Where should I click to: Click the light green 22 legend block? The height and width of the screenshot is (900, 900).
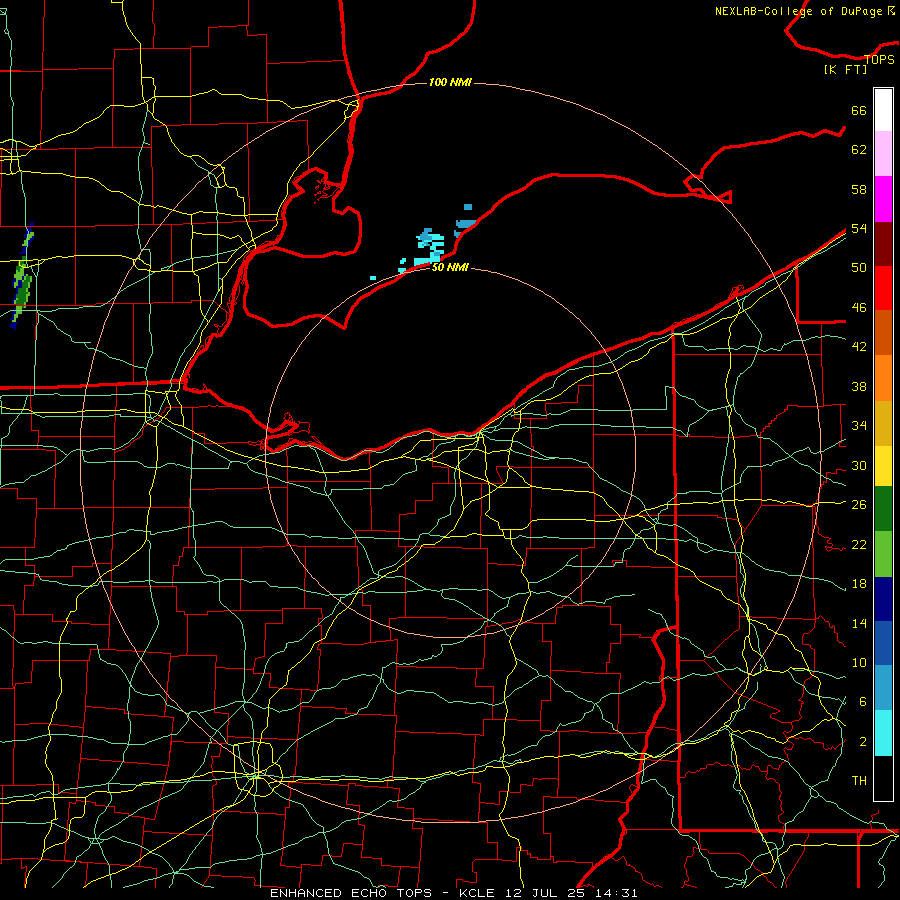(x=883, y=554)
